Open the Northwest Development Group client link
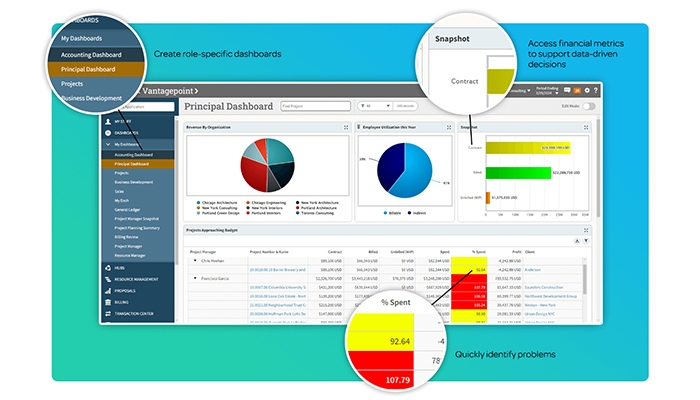 (x=551, y=296)
